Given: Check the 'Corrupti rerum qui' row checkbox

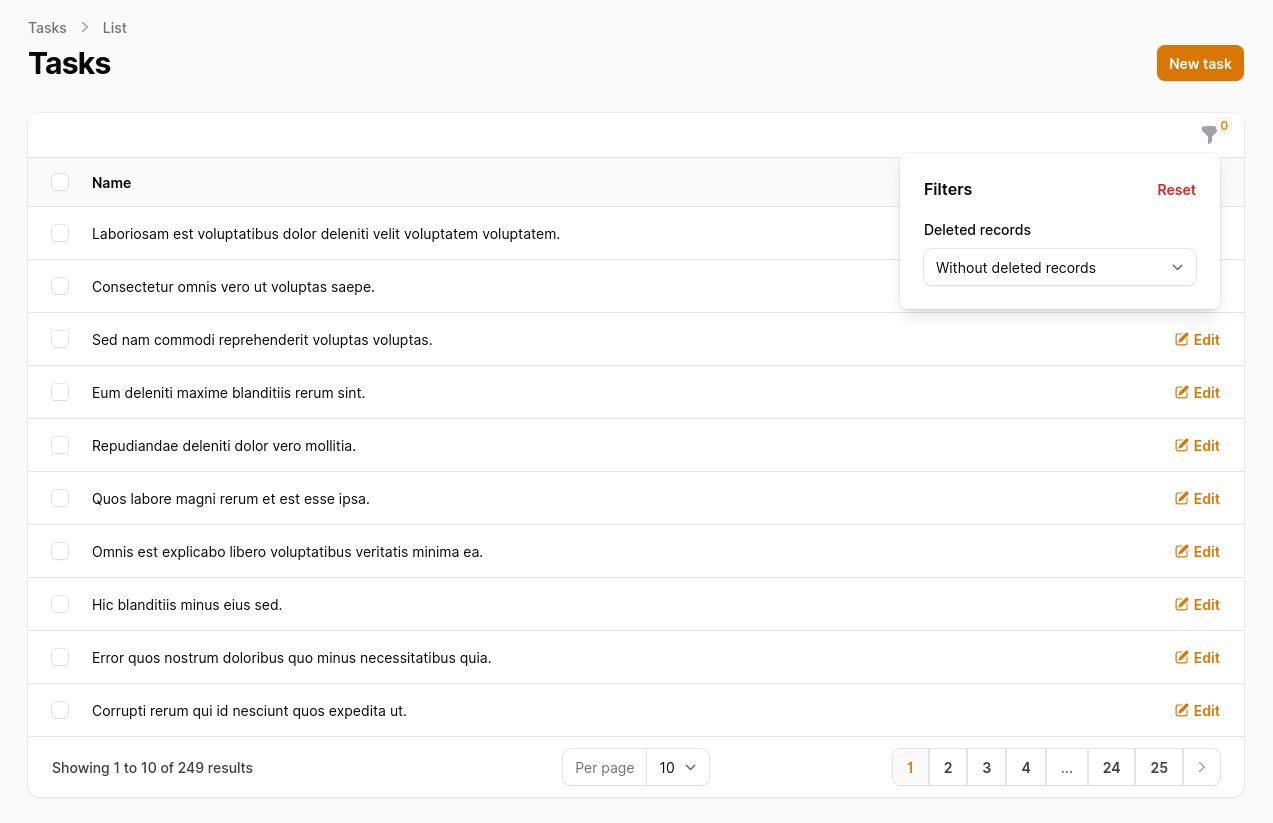Looking at the screenshot, I should (60, 710).
